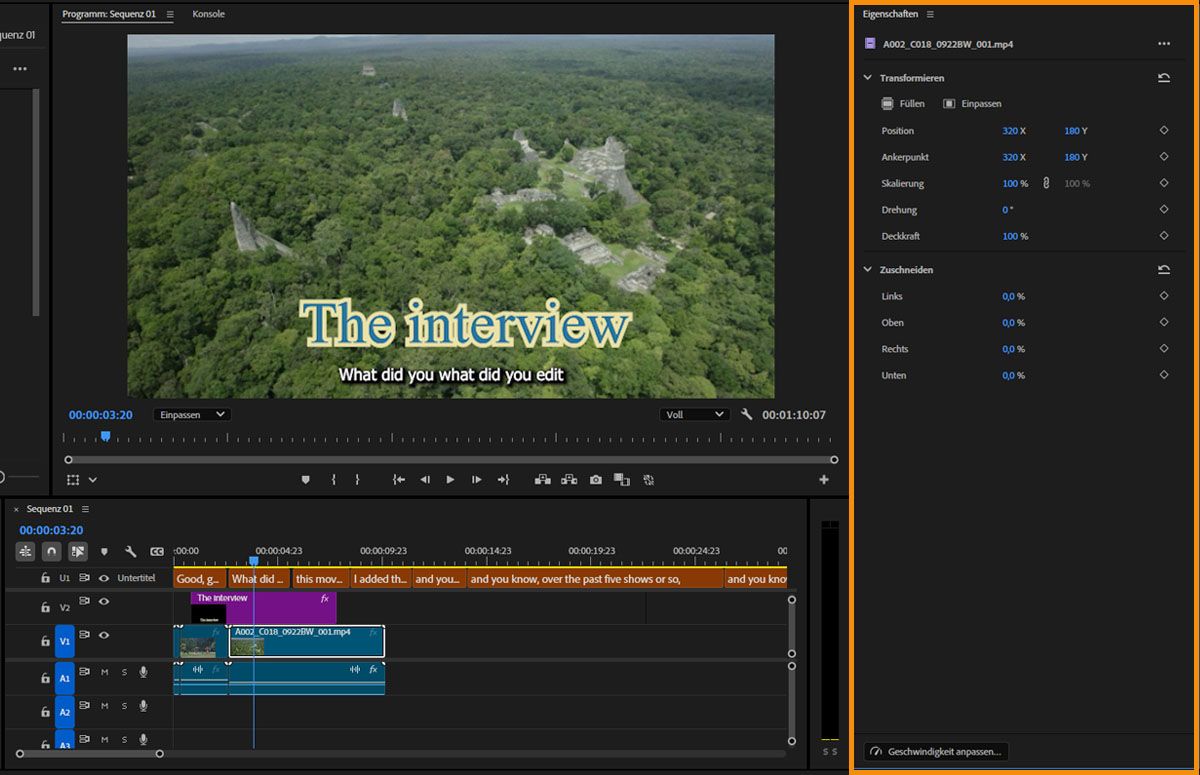The width and height of the screenshot is (1200, 775).
Task: Click the Füllen button
Action: click(x=903, y=104)
